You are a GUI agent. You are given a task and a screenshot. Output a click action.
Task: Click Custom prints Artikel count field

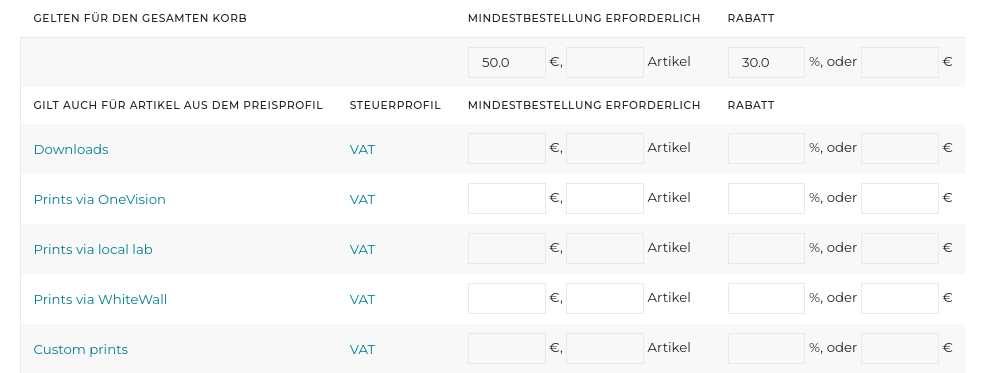pyautogui.click(x=605, y=349)
